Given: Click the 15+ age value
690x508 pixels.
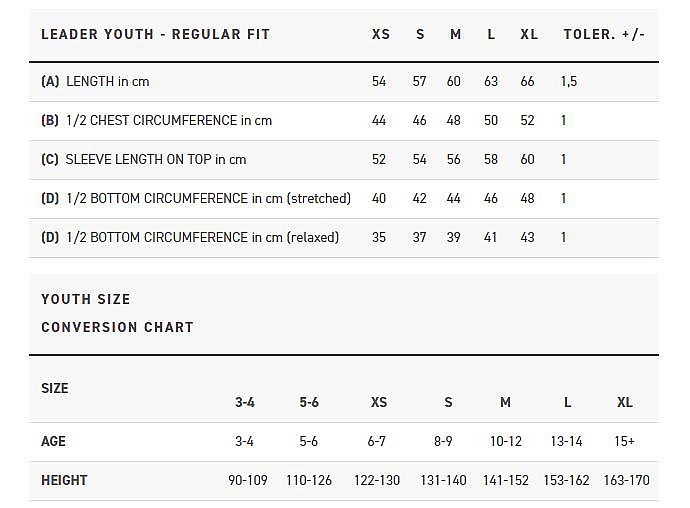Looking at the screenshot, I should 625,441.
